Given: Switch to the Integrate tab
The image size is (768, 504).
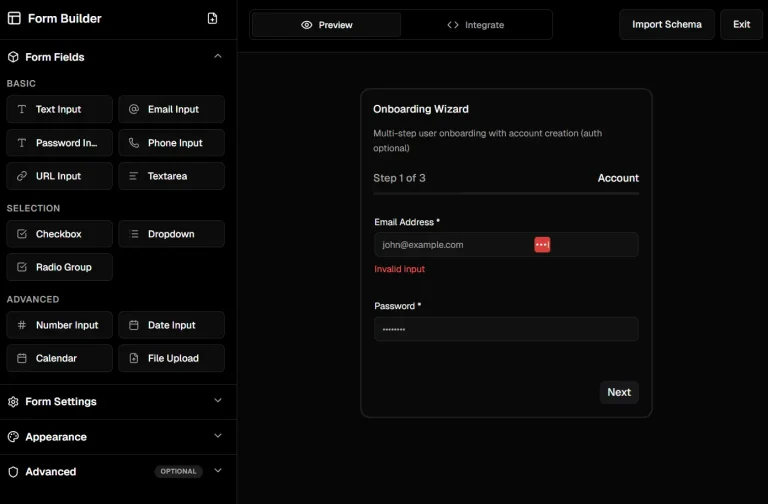Looking at the screenshot, I should pos(476,25).
